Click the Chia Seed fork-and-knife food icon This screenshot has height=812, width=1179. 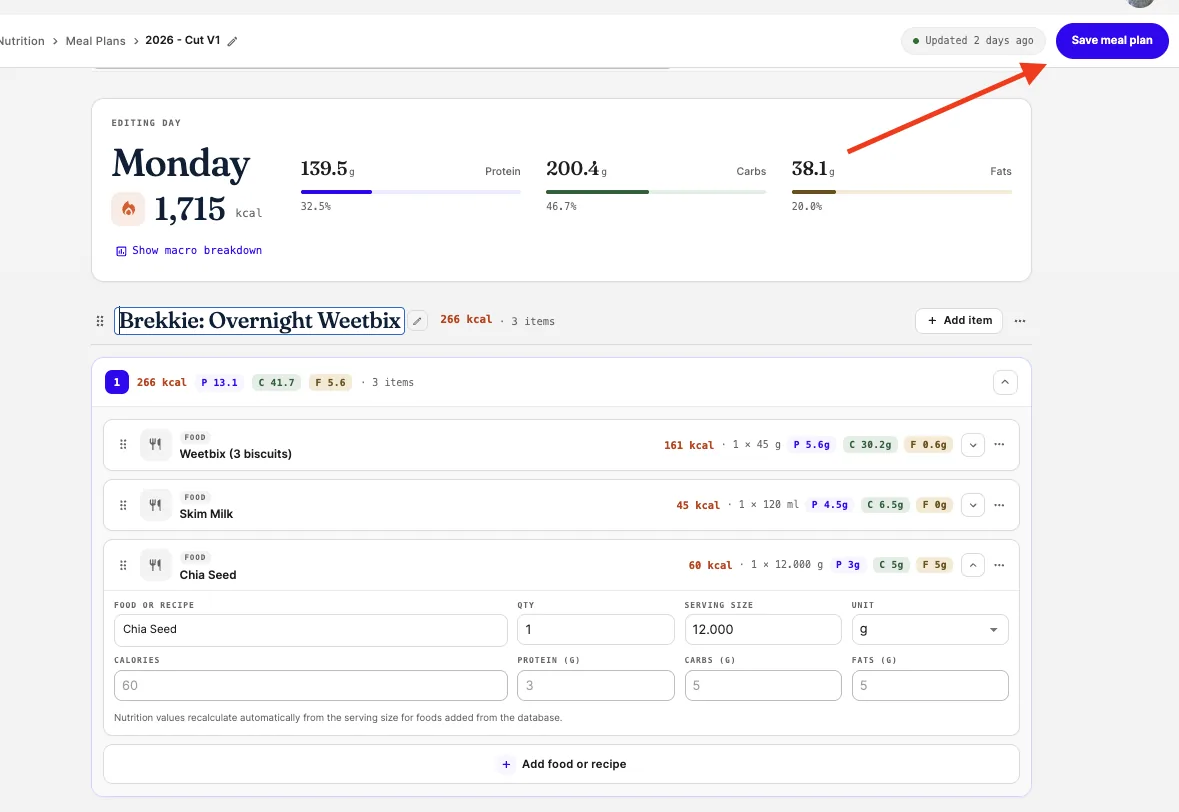(x=156, y=565)
